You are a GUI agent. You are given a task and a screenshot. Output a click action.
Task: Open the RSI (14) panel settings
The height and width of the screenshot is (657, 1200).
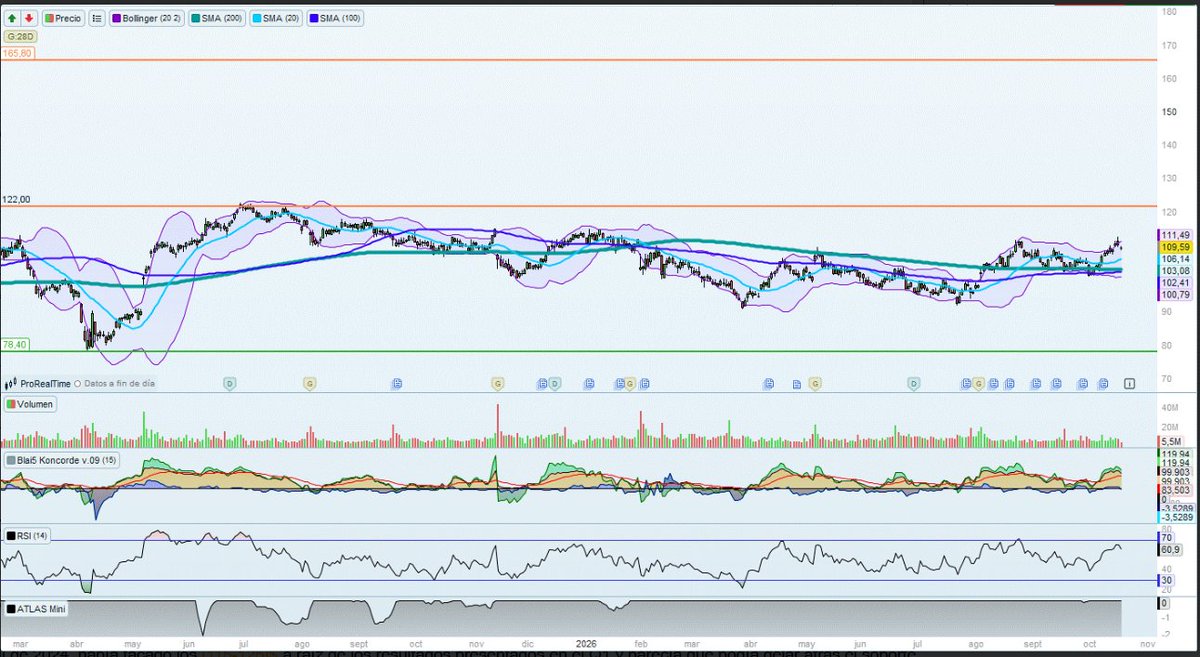[x=28, y=536]
